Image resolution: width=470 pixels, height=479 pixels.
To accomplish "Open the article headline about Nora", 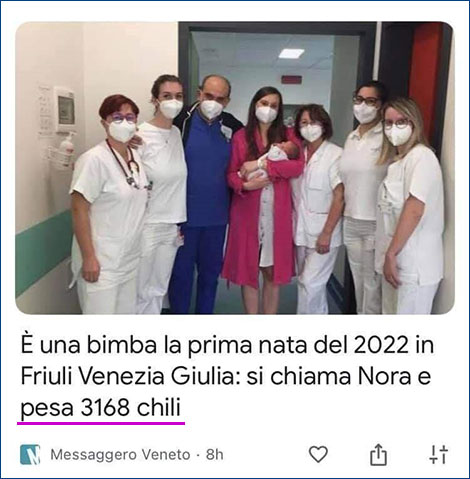I will point(227,377).
